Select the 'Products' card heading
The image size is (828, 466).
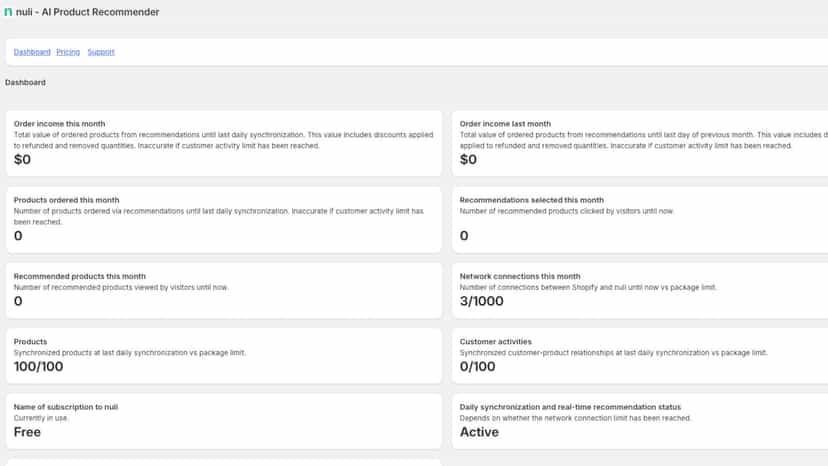[x=31, y=341]
